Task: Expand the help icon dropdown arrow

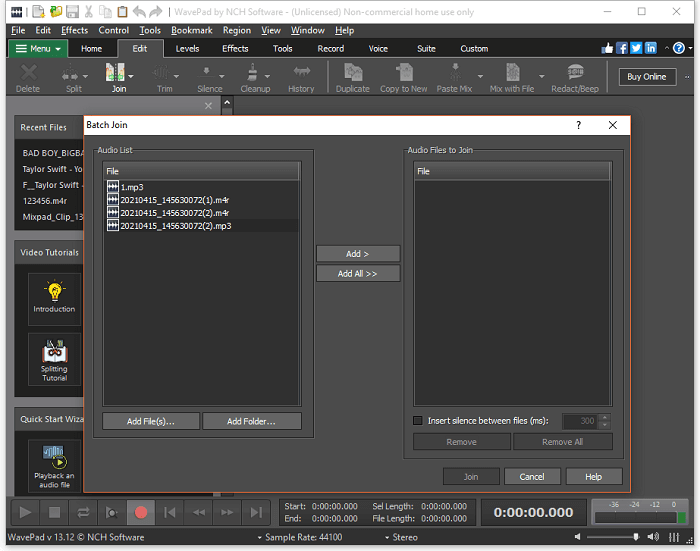Action: point(690,48)
